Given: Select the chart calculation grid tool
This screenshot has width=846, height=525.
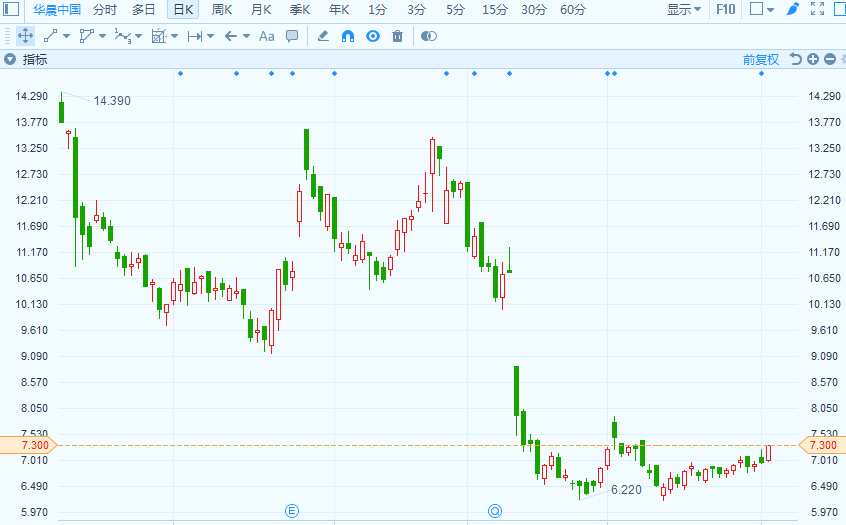Looking at the screenshot, I should [x=159, y=36].
